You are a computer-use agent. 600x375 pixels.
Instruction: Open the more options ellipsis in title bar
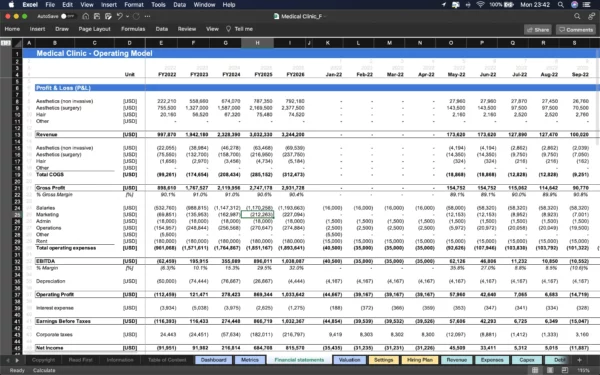[x=147, y=16]
